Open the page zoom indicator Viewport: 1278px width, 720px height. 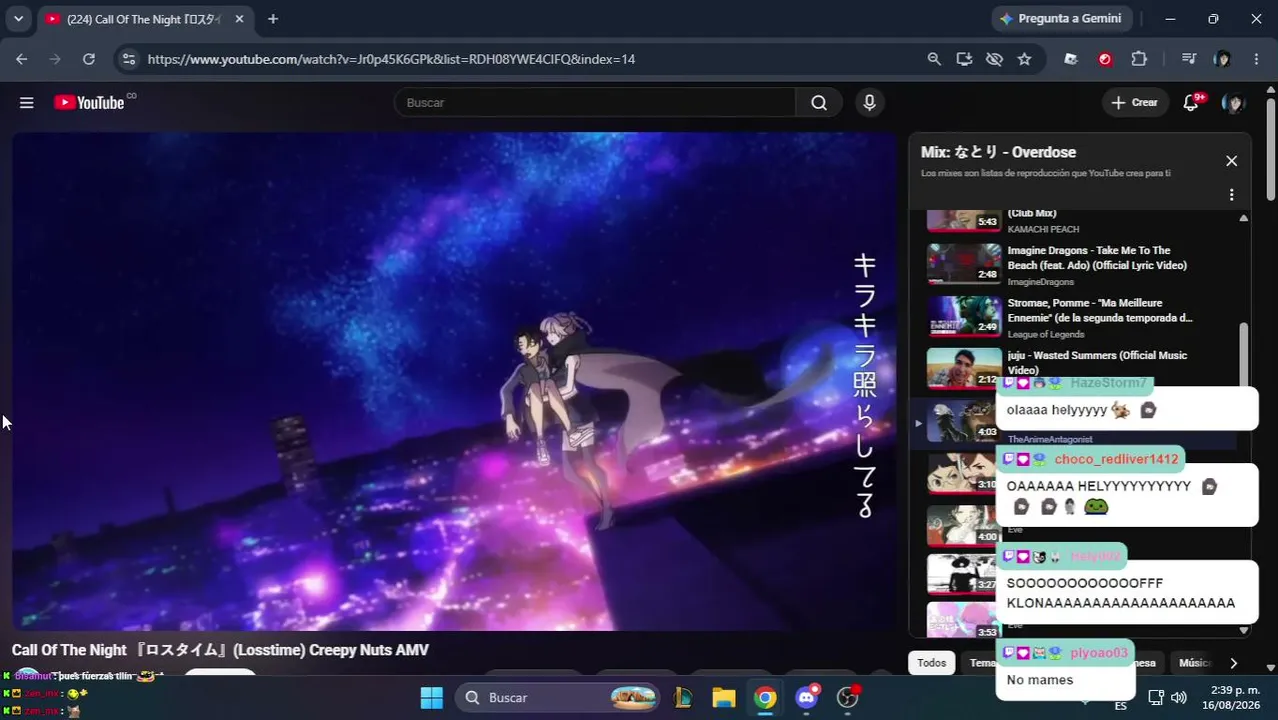click(x=934, y=59)
